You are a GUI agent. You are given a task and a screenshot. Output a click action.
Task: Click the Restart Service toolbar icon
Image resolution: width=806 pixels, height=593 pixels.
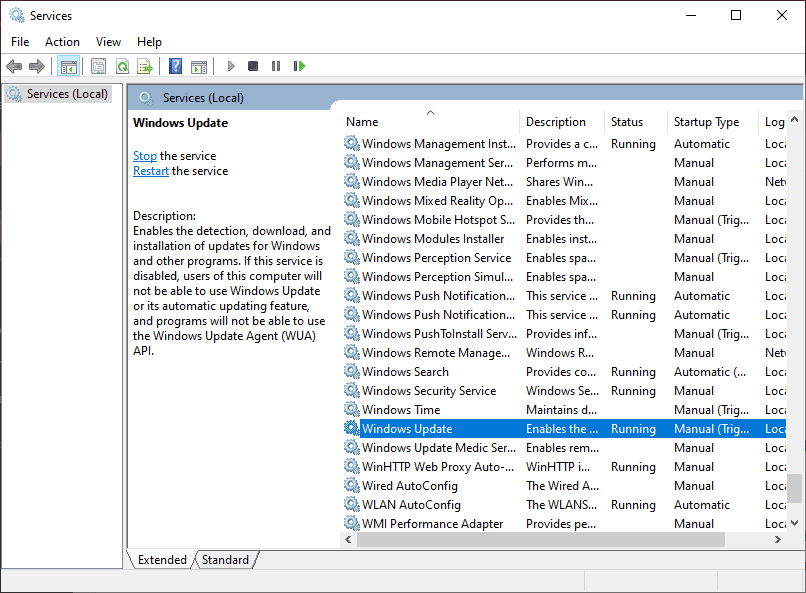tap(299, 66)
